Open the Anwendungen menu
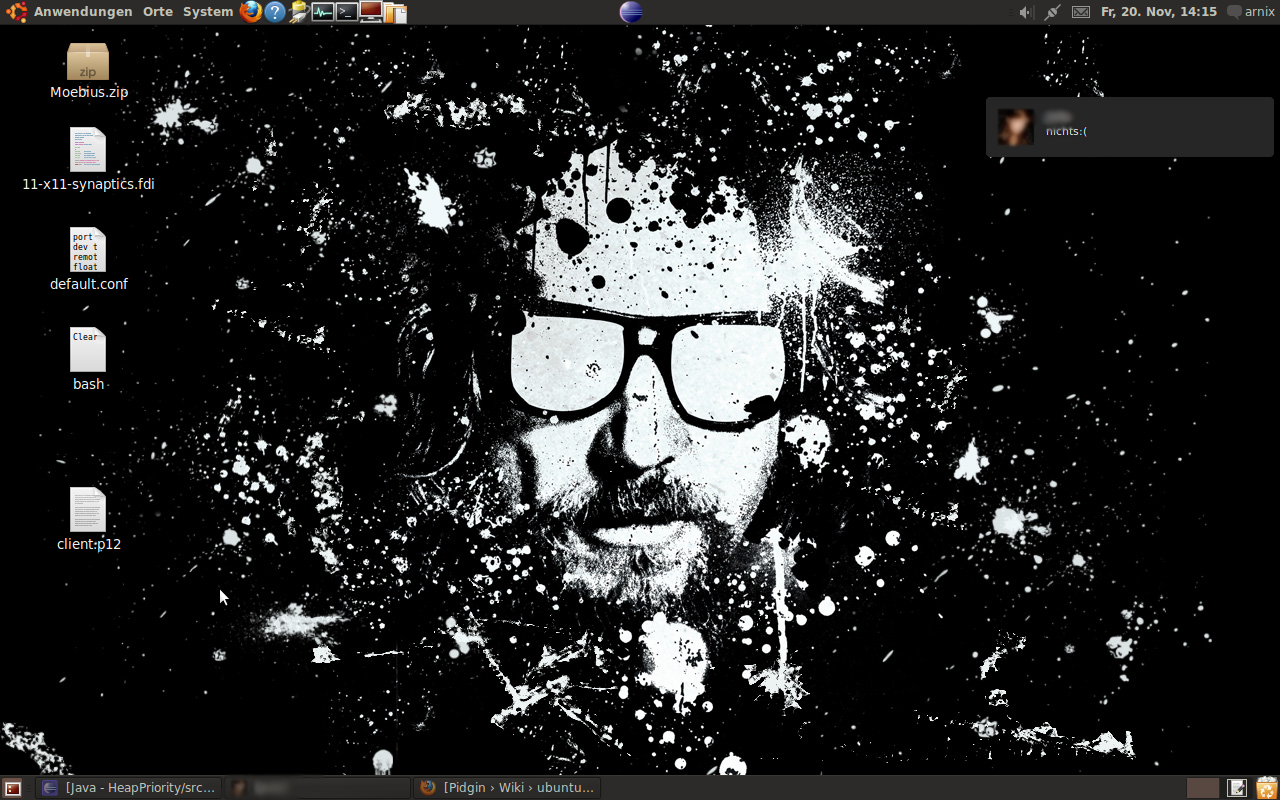Viewport: 1280px width, 800px height. coord(83,12)
